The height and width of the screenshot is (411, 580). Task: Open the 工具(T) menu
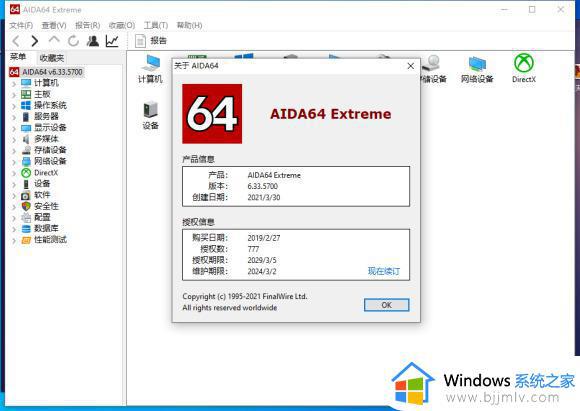tap(155, 25)
